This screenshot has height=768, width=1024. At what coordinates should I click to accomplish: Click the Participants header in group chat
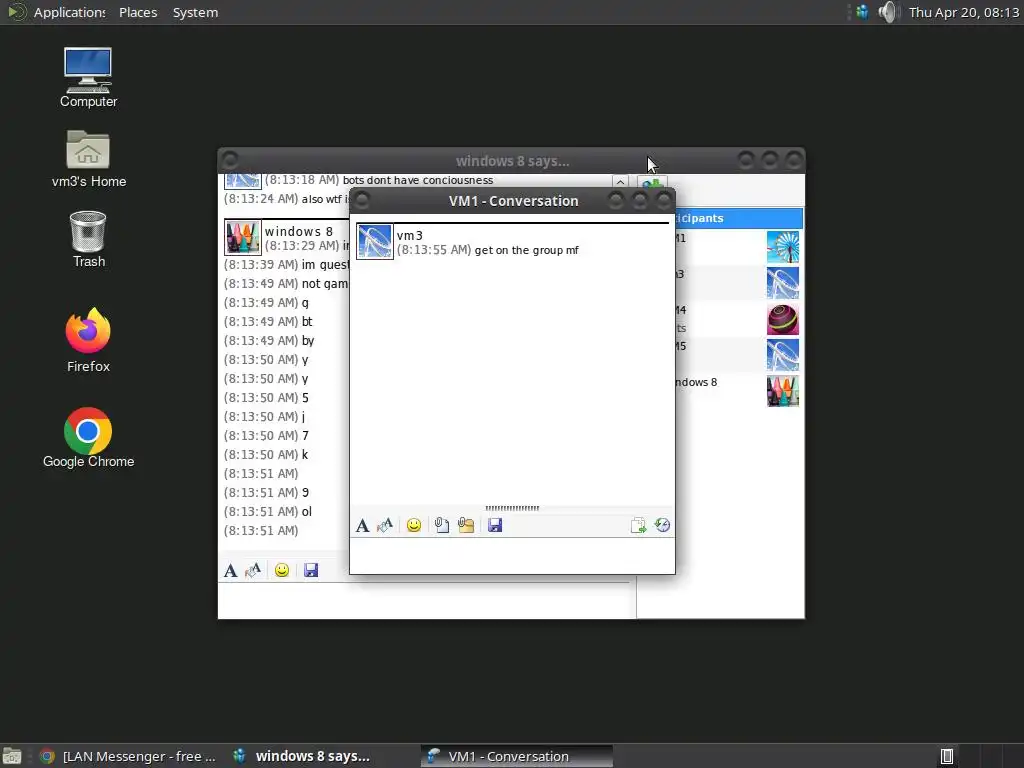739,218
